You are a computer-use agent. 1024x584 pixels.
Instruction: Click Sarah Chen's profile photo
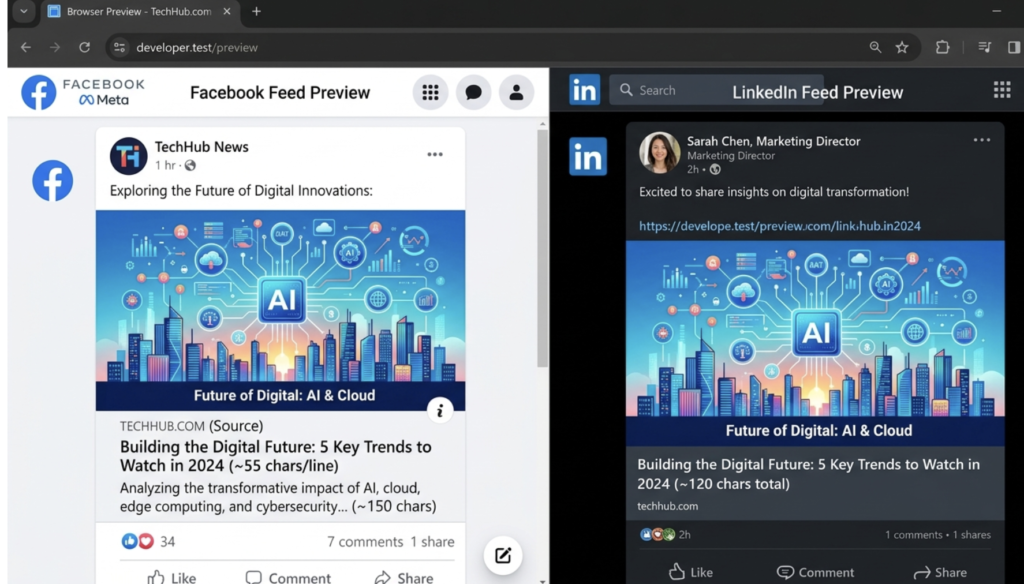[659, 152]
